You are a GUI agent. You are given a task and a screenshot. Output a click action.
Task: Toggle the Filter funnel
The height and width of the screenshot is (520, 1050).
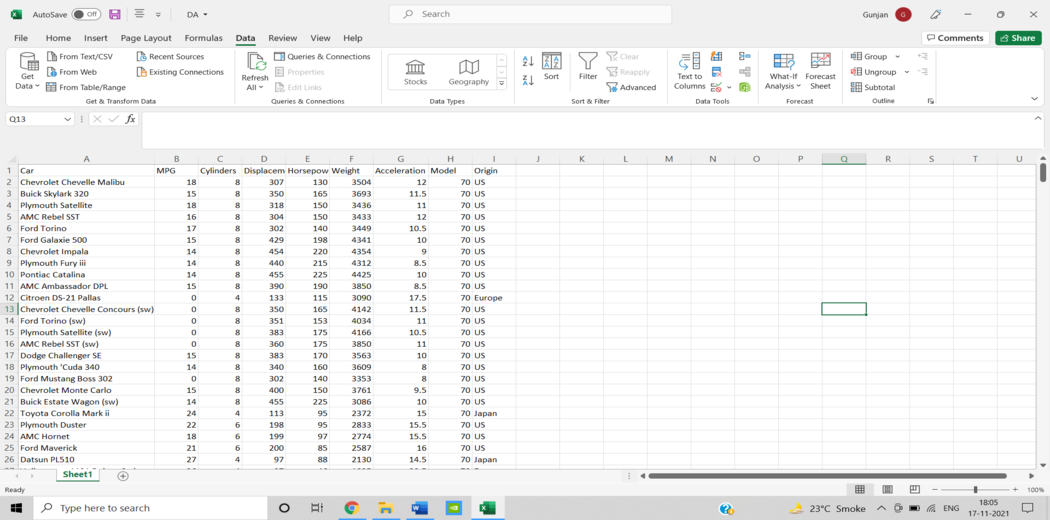point(588,67)
